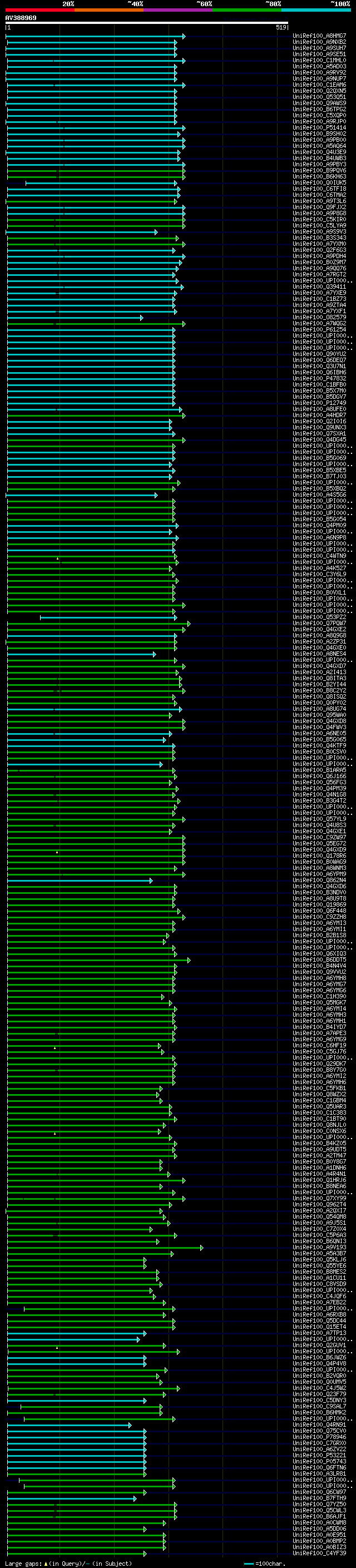Select label UniRef100_Q4DC45

(x=319, y=439)
